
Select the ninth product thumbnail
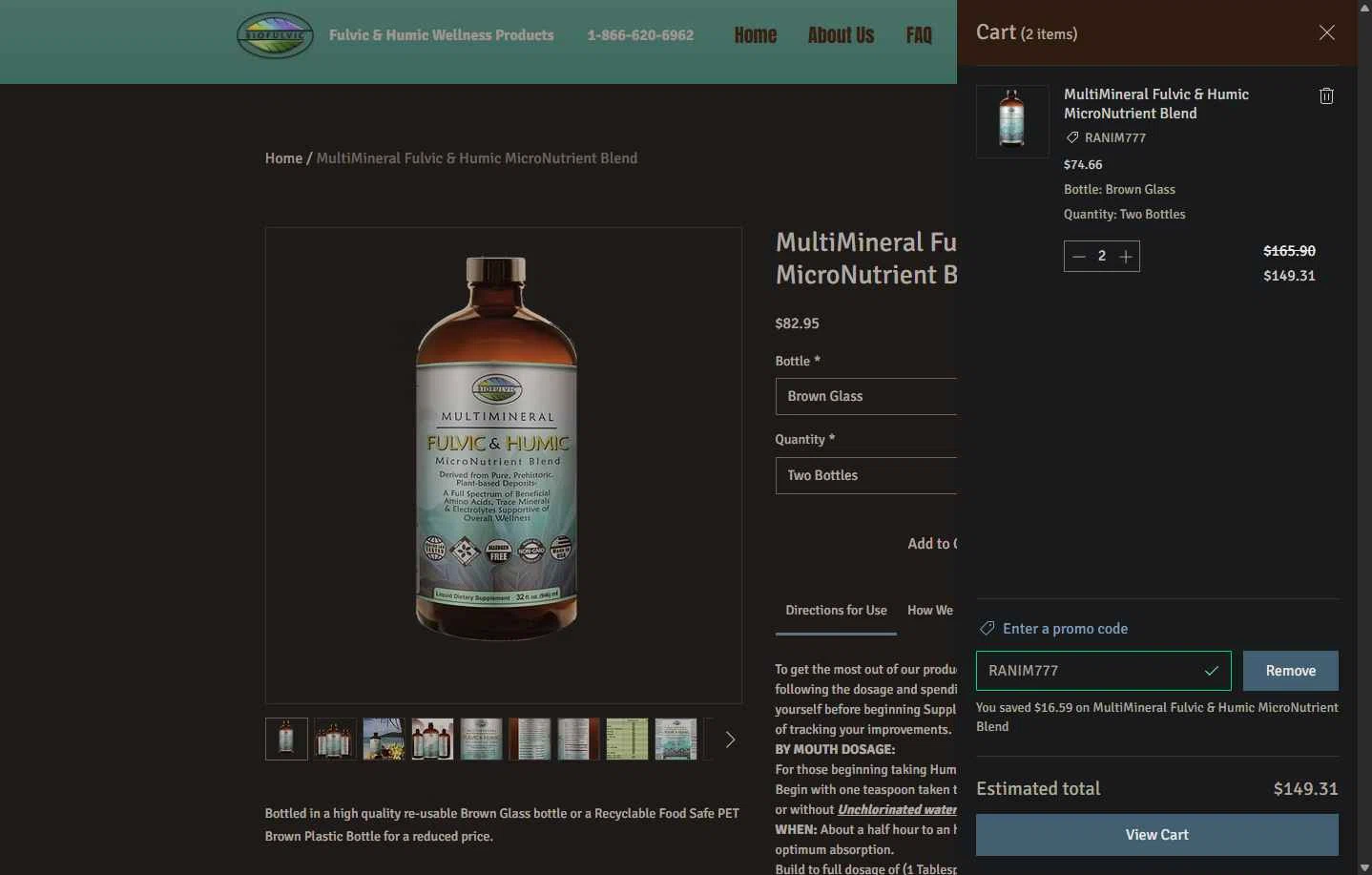(676, 740)
